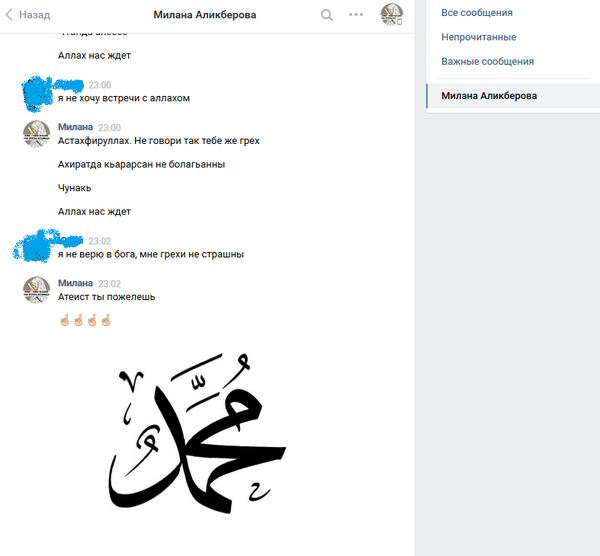
Task: Open the three-dots actions menu
Action: (356, 15)
